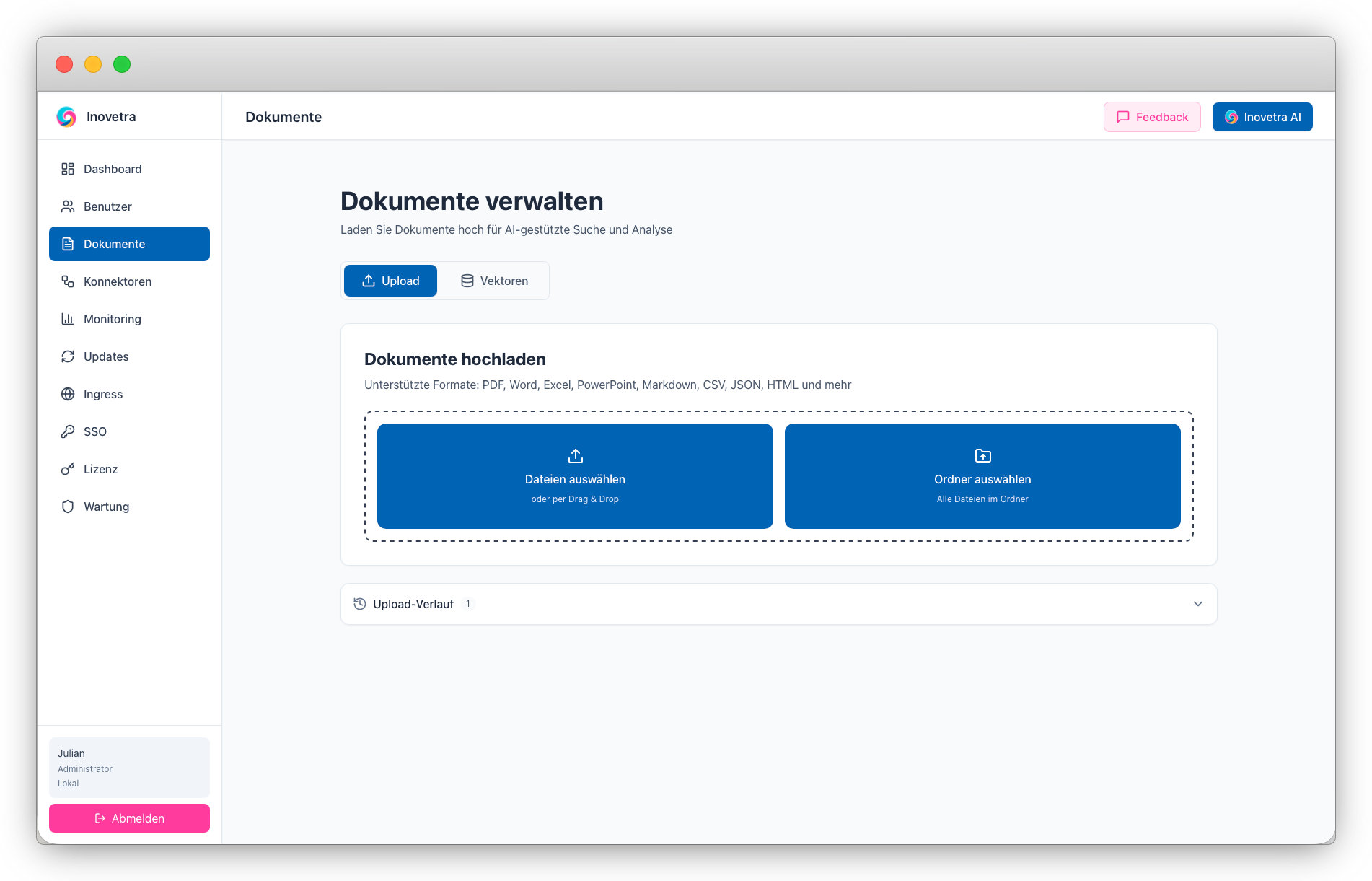Go to the Benutzer page
This screenshot has width=1372, height=881.
pos(129,206)
